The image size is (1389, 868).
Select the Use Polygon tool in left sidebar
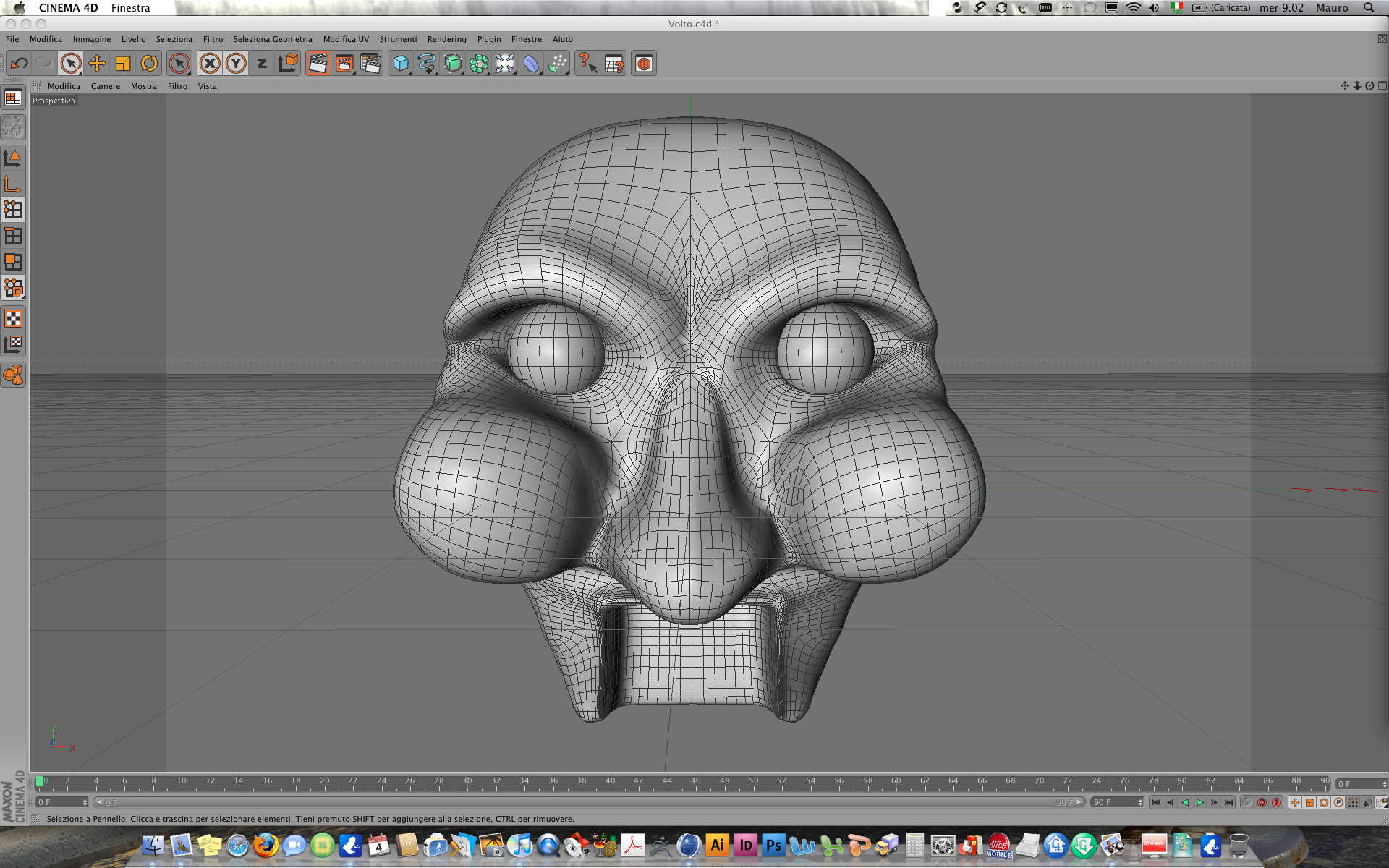13,262
